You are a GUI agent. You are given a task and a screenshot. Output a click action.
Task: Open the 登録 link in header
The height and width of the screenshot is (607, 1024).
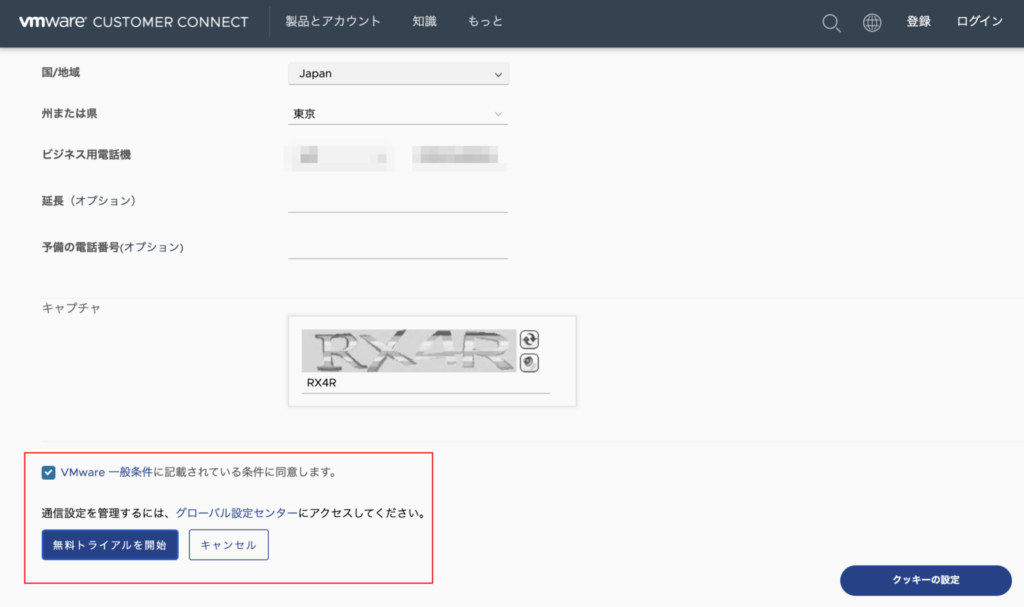pos(918,22)
